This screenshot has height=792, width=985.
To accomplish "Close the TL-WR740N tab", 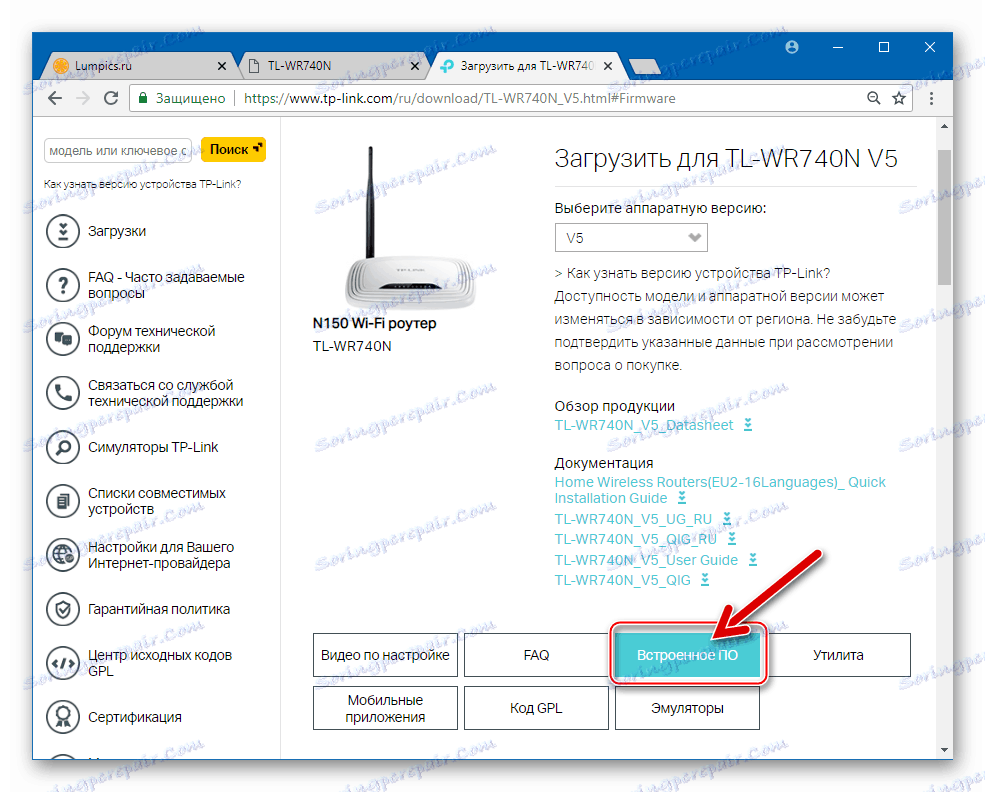I will (415, 66).
